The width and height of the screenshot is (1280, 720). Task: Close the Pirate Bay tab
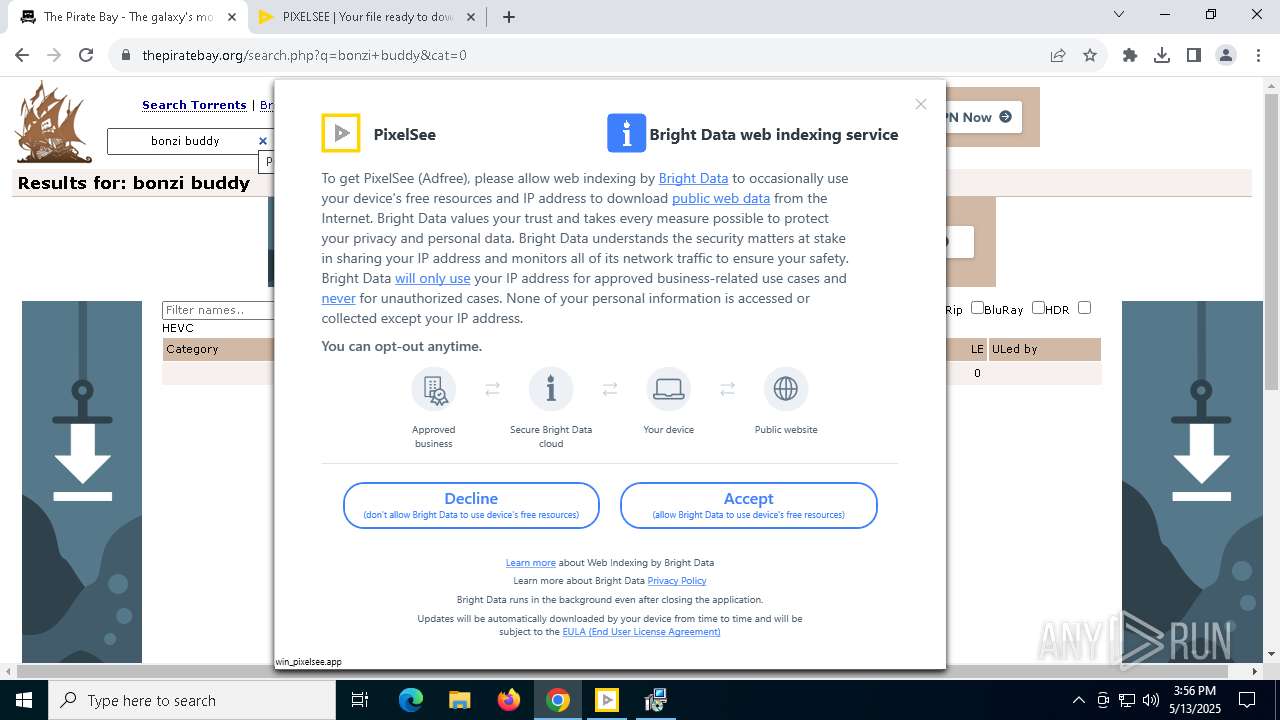pyautogui.click(x=232, y=17)
